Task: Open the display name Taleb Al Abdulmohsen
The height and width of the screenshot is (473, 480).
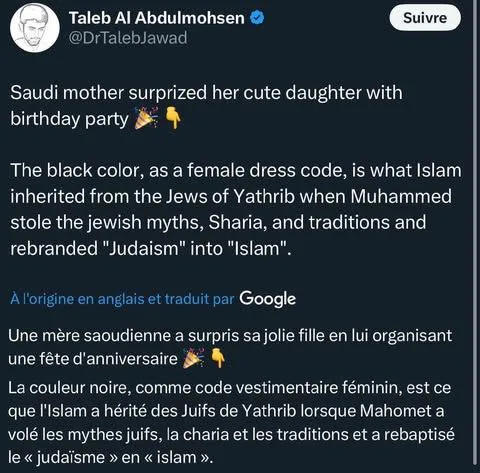Action: point(157,18)
